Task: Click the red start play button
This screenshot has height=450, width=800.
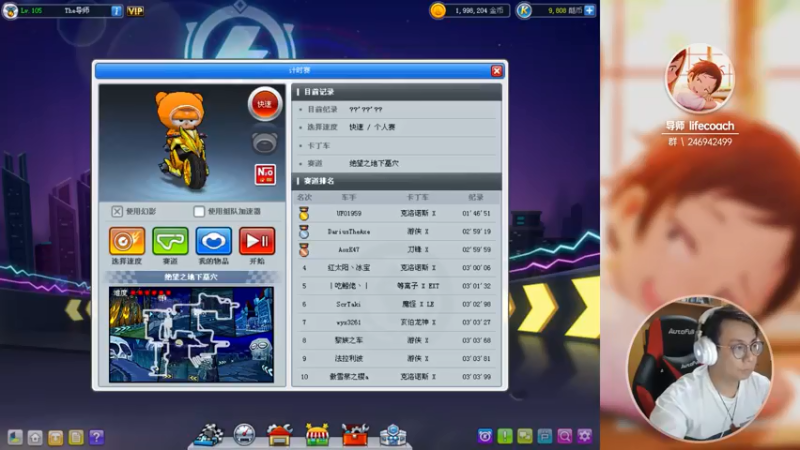Action: coord(257,241)
